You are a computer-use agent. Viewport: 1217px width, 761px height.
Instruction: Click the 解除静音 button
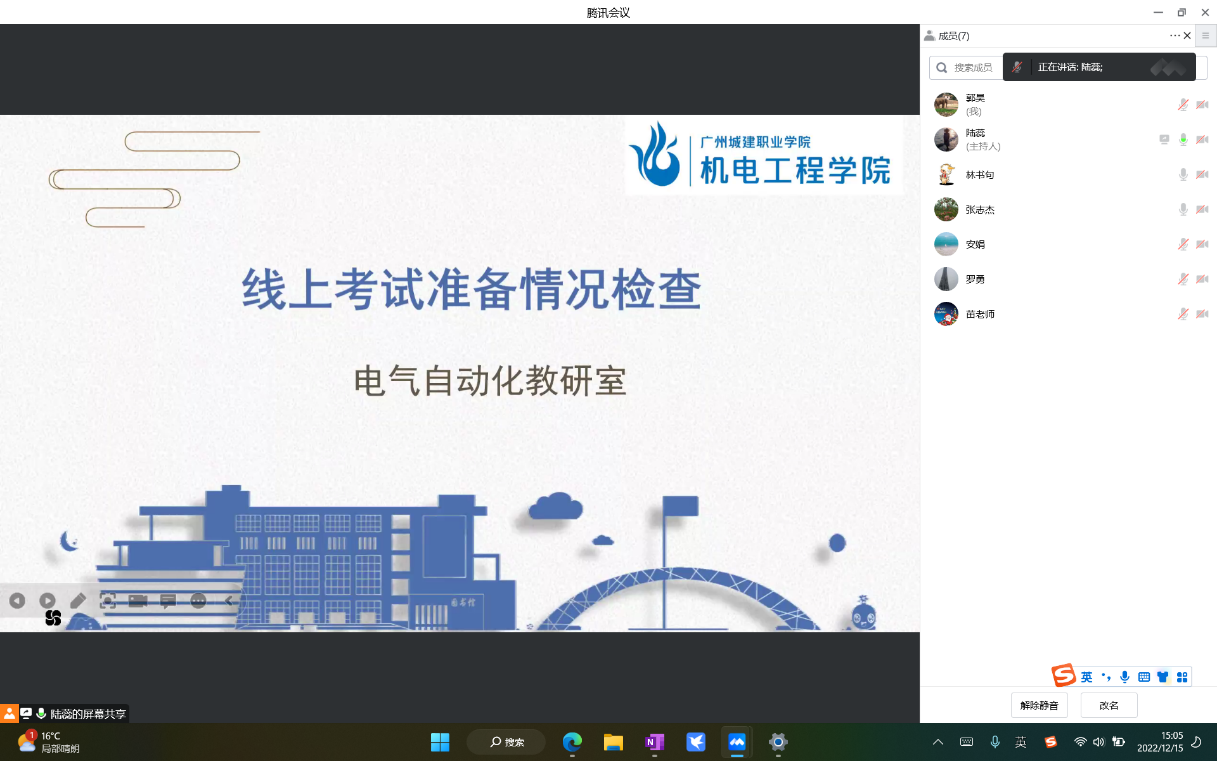(1039, 705)
